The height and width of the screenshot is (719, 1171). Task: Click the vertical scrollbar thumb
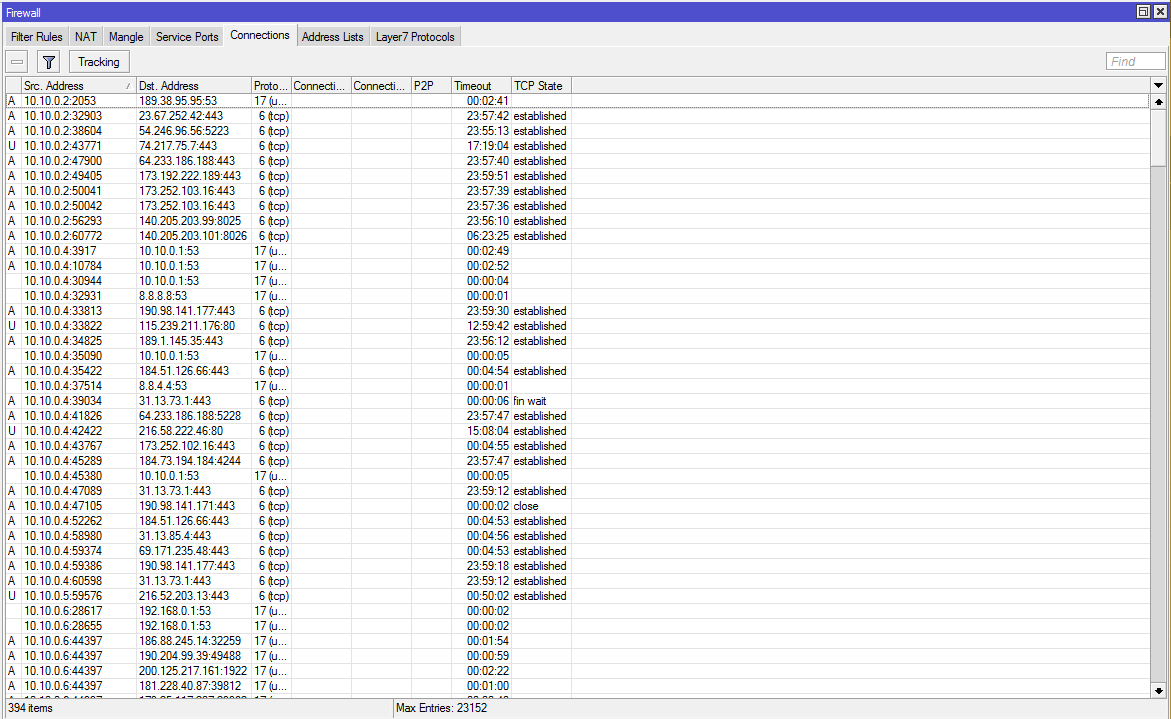pyautogui.click(x=1158, y=137)
